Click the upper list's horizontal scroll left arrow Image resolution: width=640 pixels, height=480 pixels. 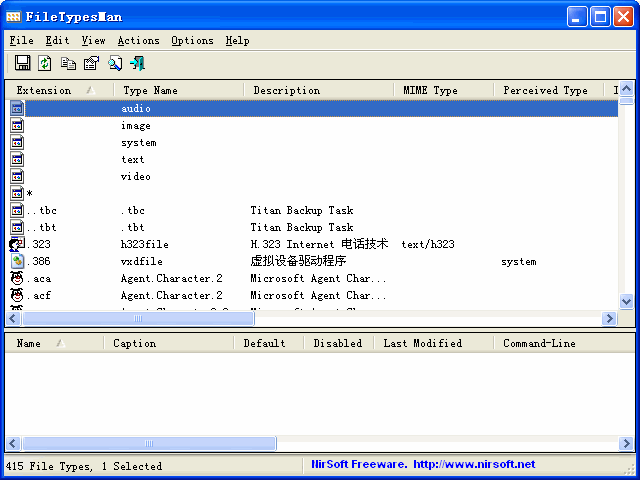(13, 318)
